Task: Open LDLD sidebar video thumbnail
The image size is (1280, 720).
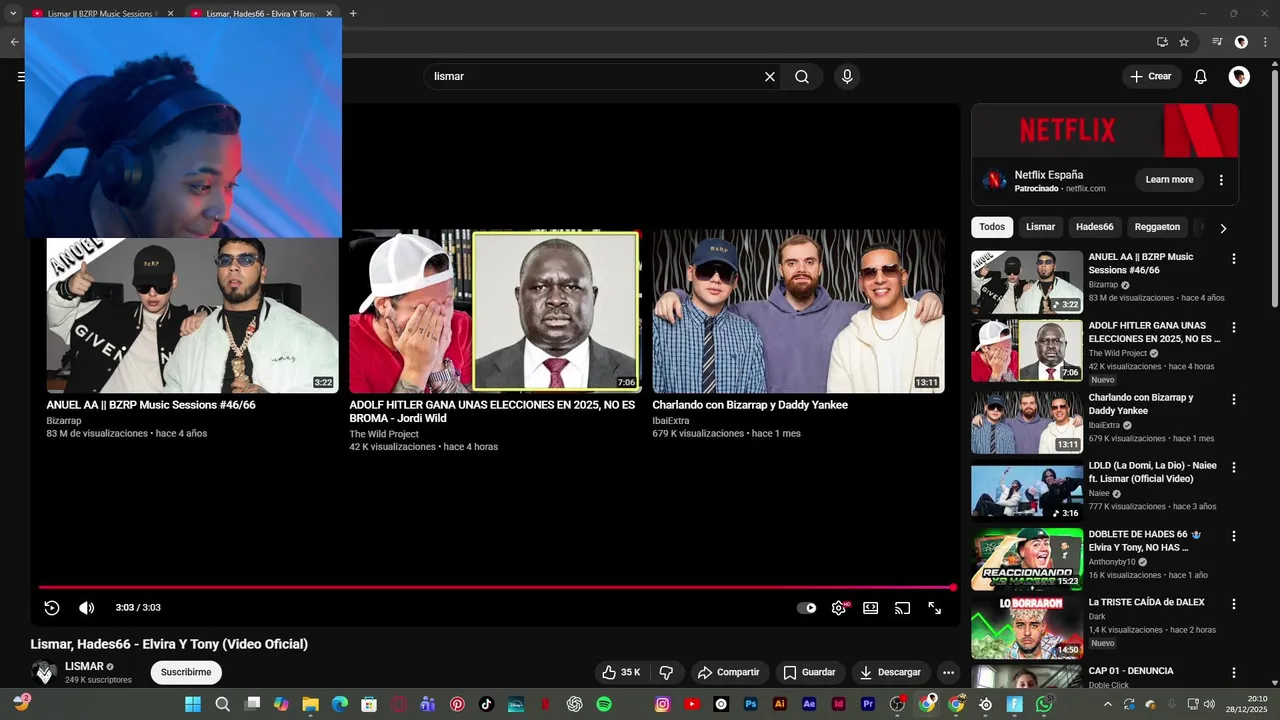Action: [1027, 490]
